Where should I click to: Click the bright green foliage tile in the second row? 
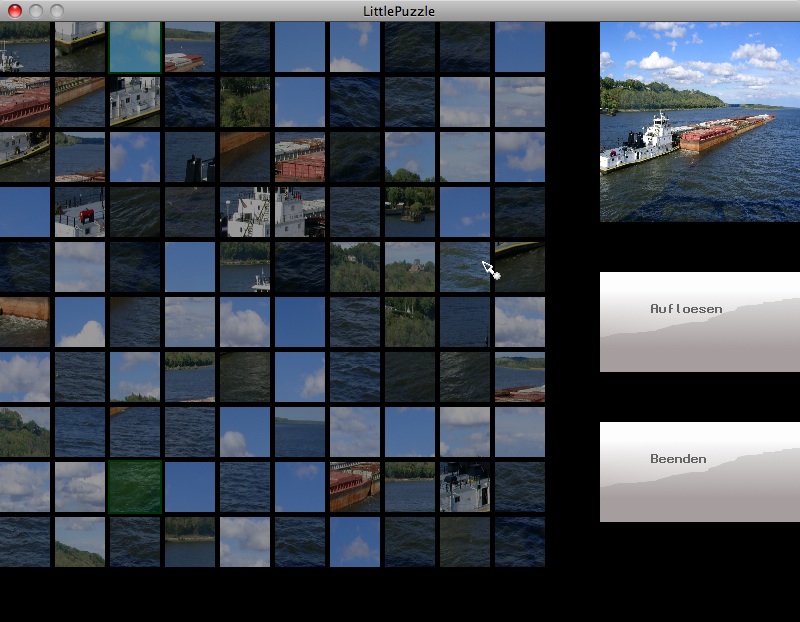(x=245, y=102)
